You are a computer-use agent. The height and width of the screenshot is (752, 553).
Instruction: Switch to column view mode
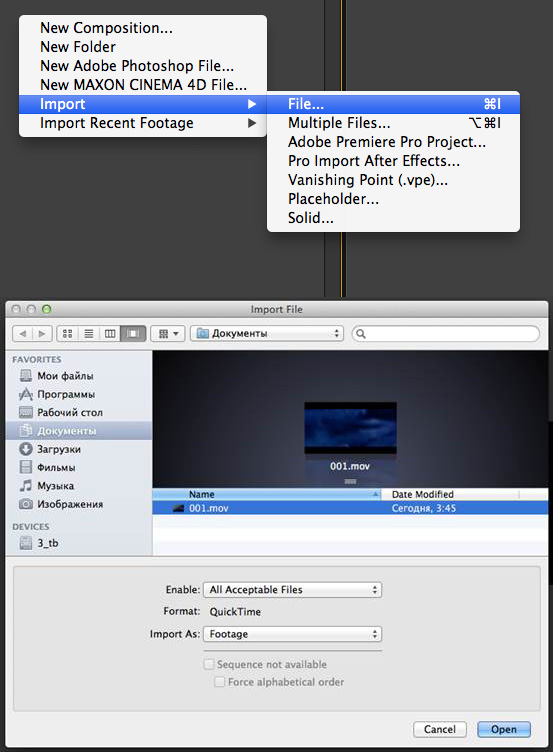point(110,333)
